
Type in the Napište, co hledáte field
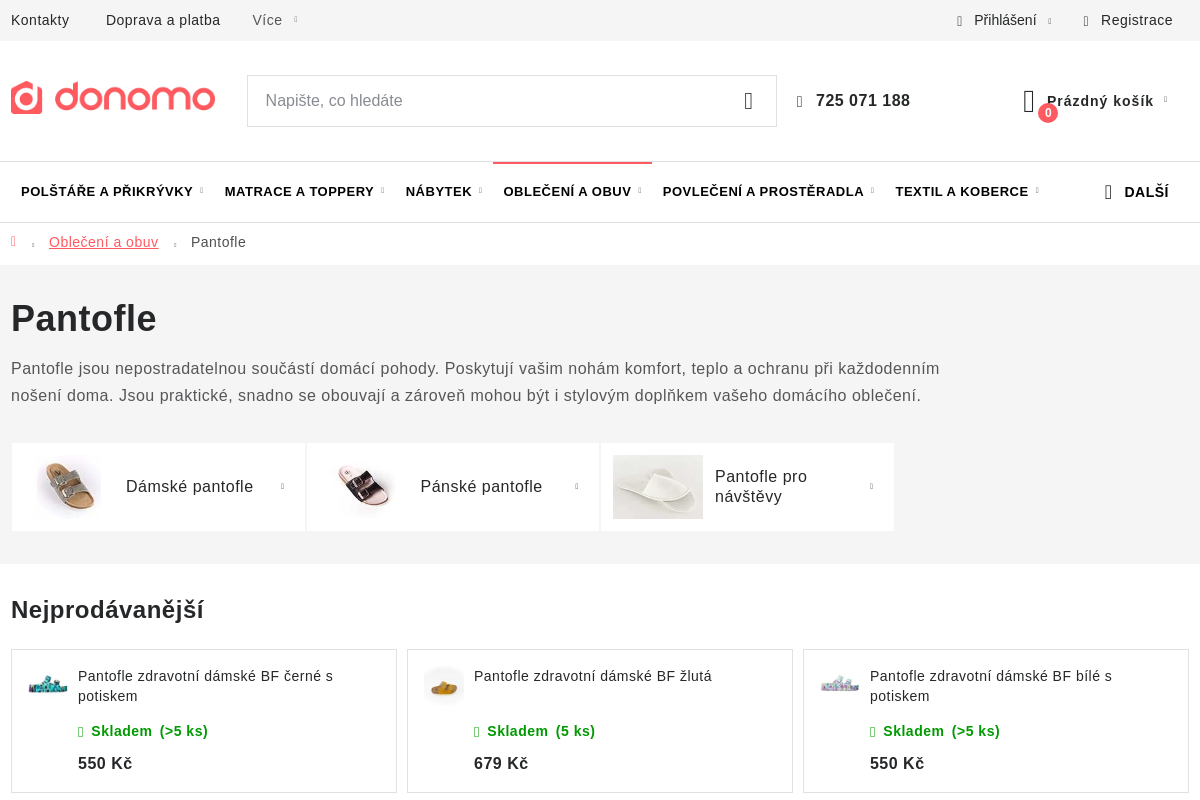(490, 101)
